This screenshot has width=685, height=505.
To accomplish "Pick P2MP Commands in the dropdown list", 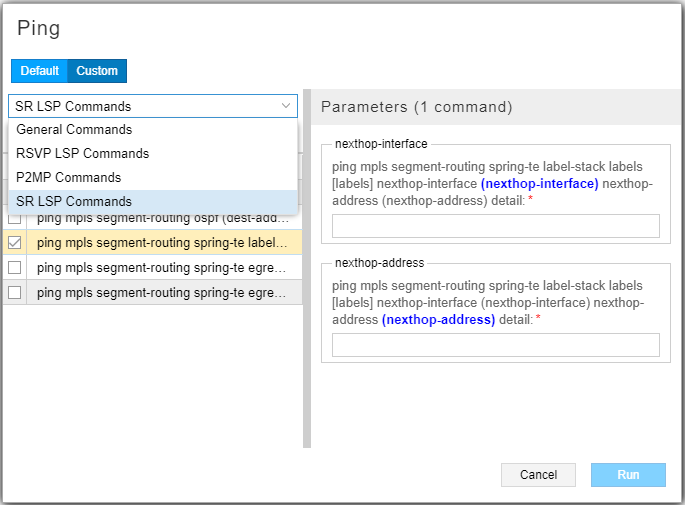I will coord(69,178).
